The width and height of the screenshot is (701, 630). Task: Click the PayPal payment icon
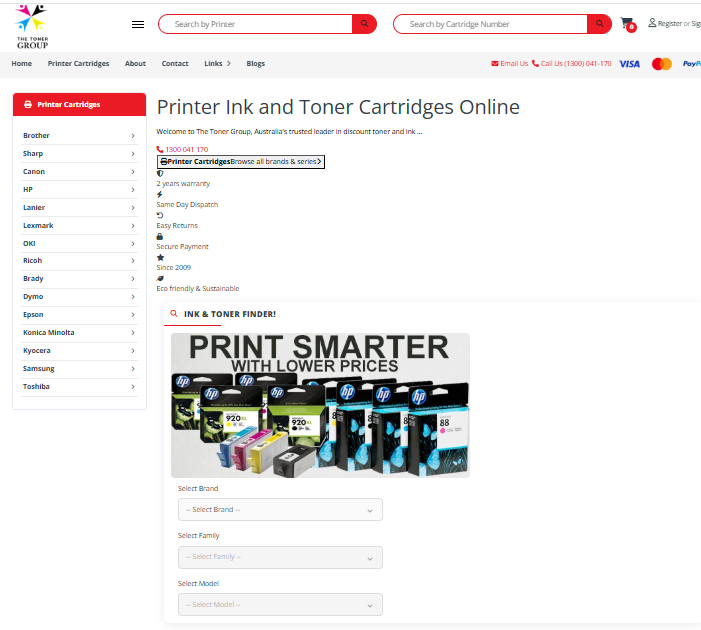pyautogui.click(x=691, y=64)
